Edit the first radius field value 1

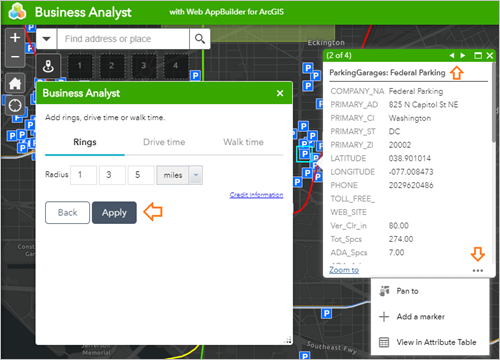[x=83, y=175]
